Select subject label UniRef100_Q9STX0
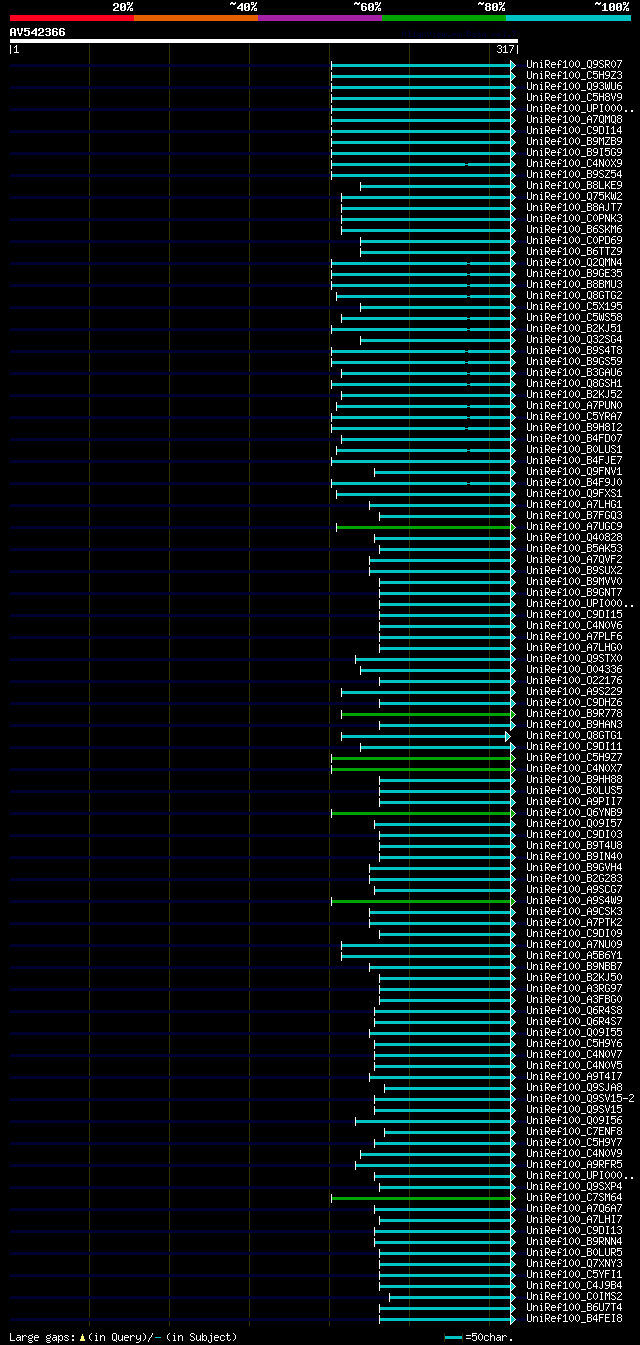Viewport: 640px width, 1345px height. [573, 659]
